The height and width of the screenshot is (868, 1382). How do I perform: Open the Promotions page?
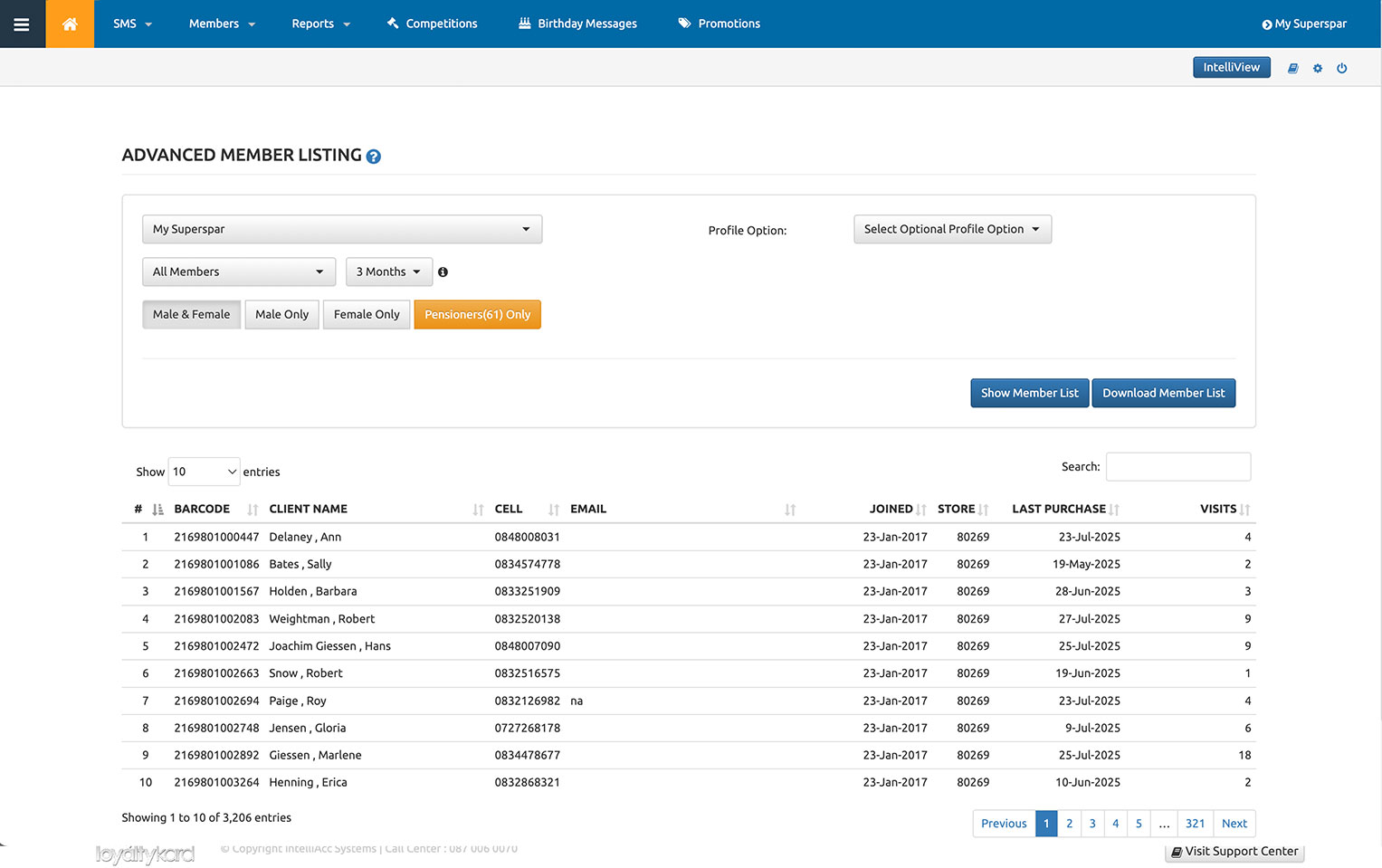720,24
